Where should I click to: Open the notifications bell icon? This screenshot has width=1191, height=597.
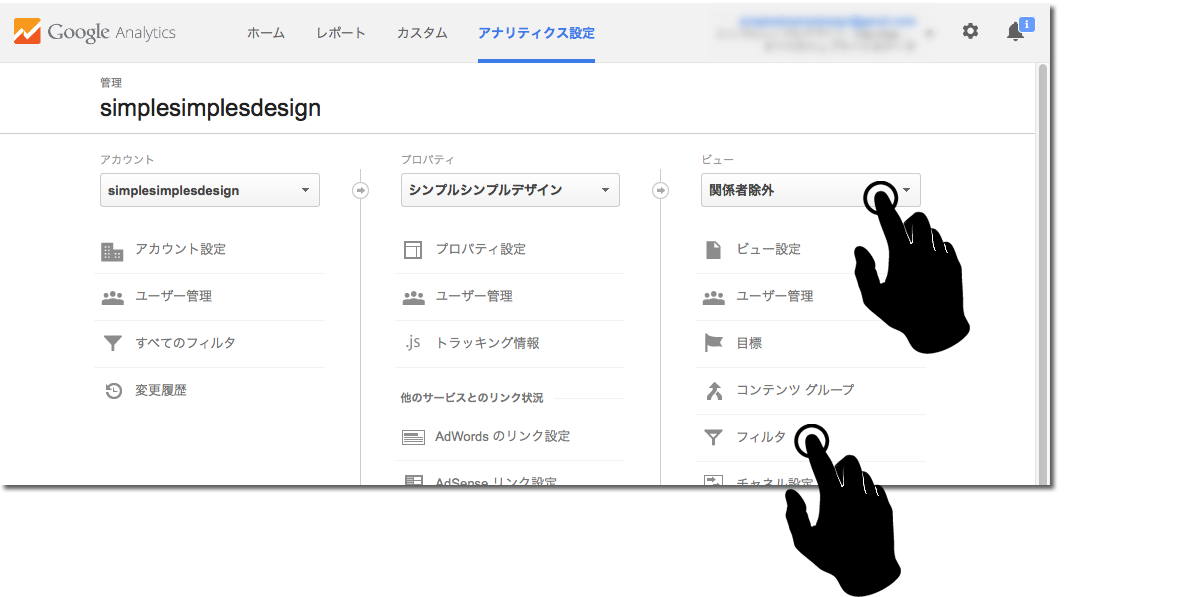1015,32
